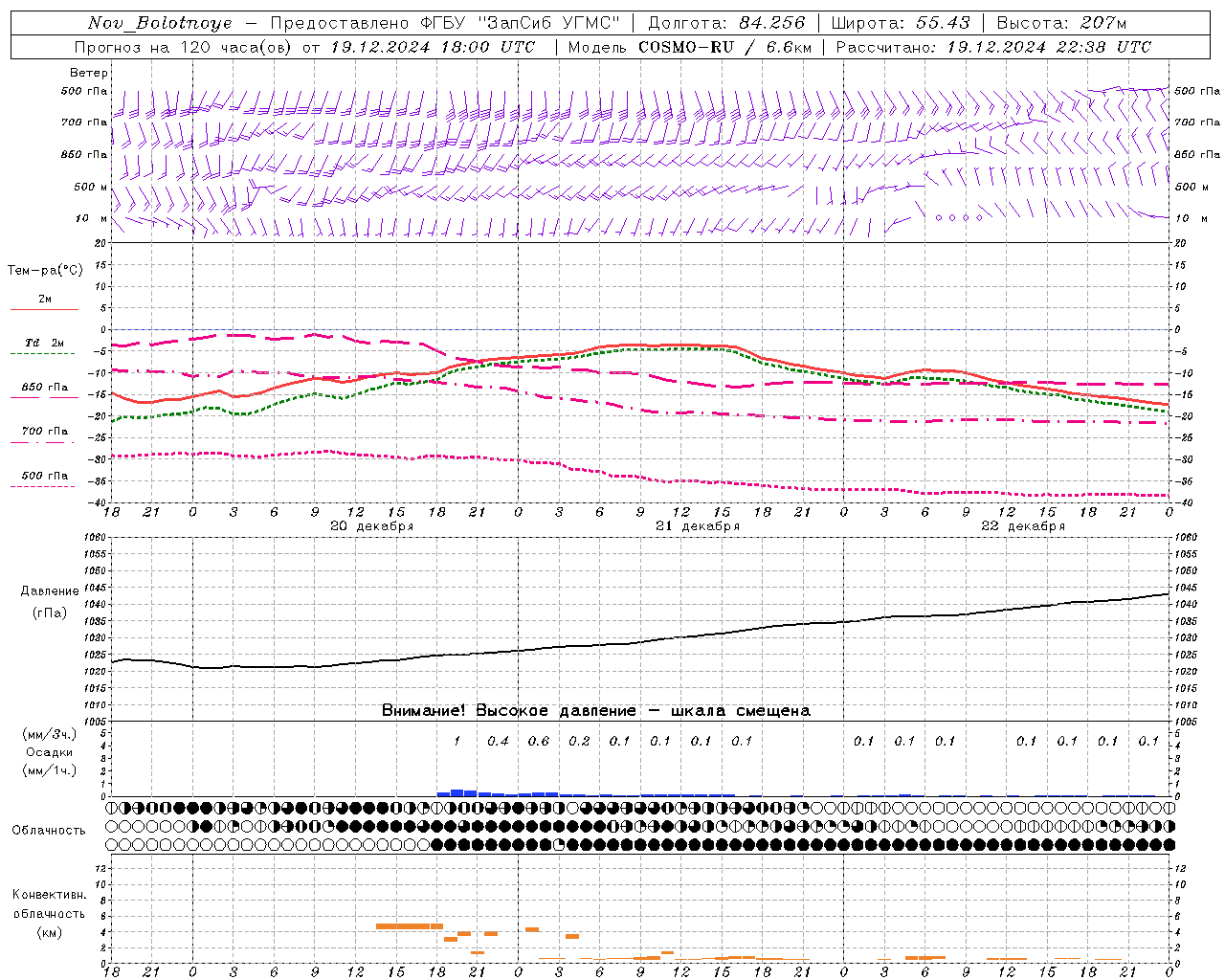1225x980 pixels.
Task: Click the 'Модель COSMO-RU / 6.6км' label
Action: tap(690, 47)
